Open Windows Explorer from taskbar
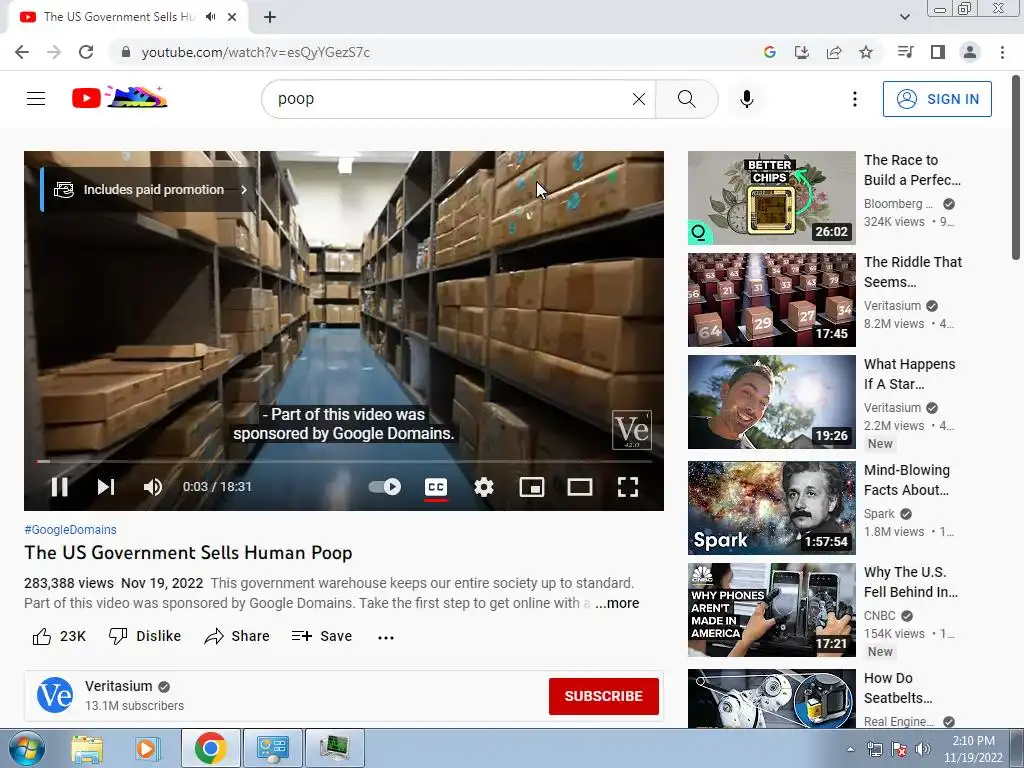 click(x=87, y=748)
